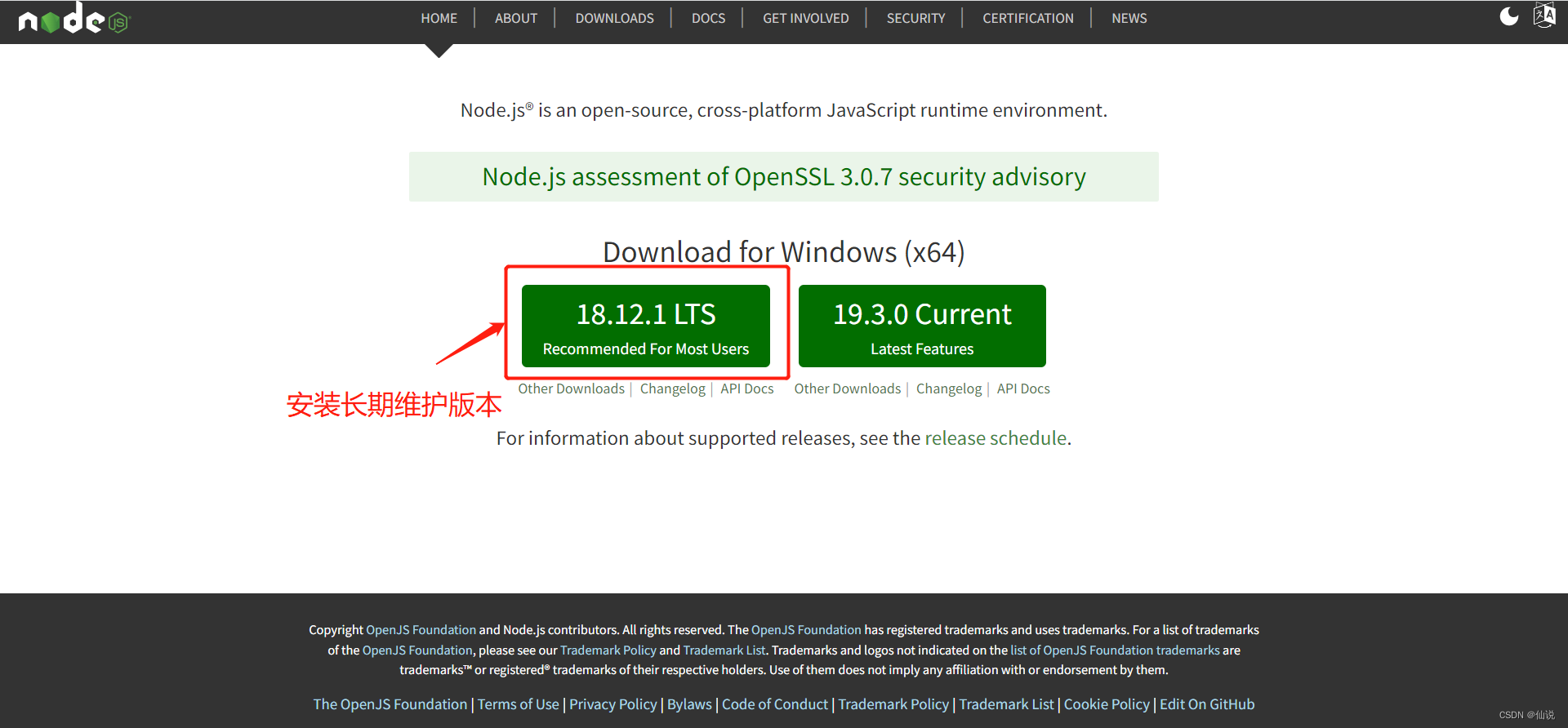The image size is (1568, 728).
Task: Go to the HOME menu item
Action: (x=439, y=18)
